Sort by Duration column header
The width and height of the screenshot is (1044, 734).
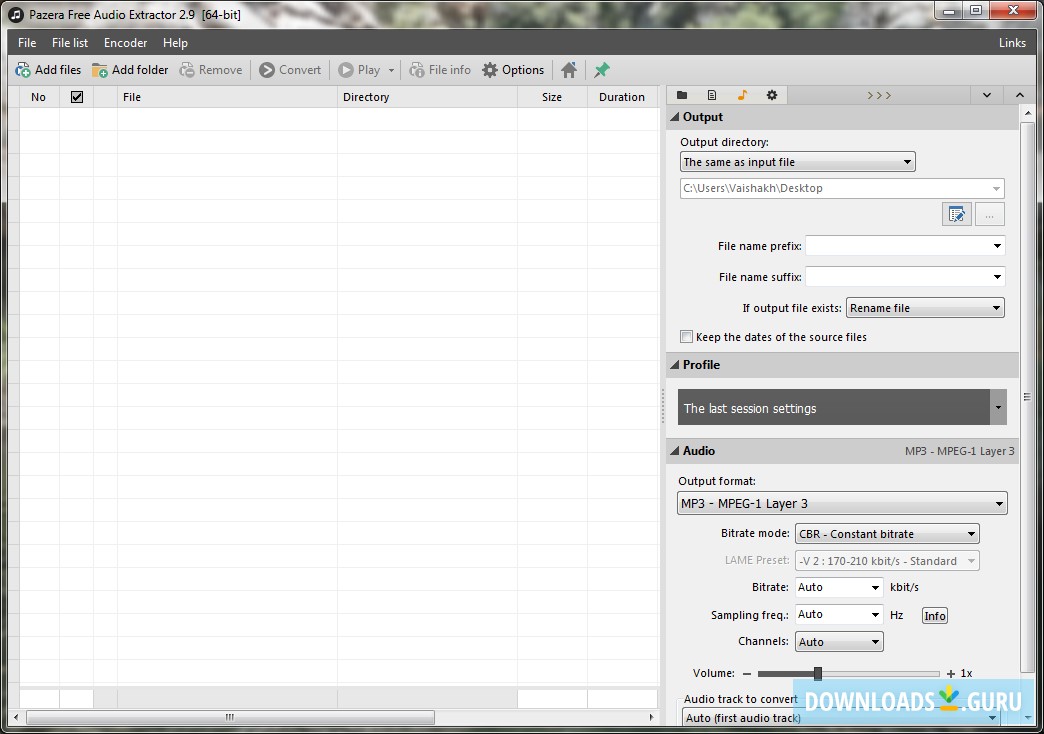coord(622,97)
